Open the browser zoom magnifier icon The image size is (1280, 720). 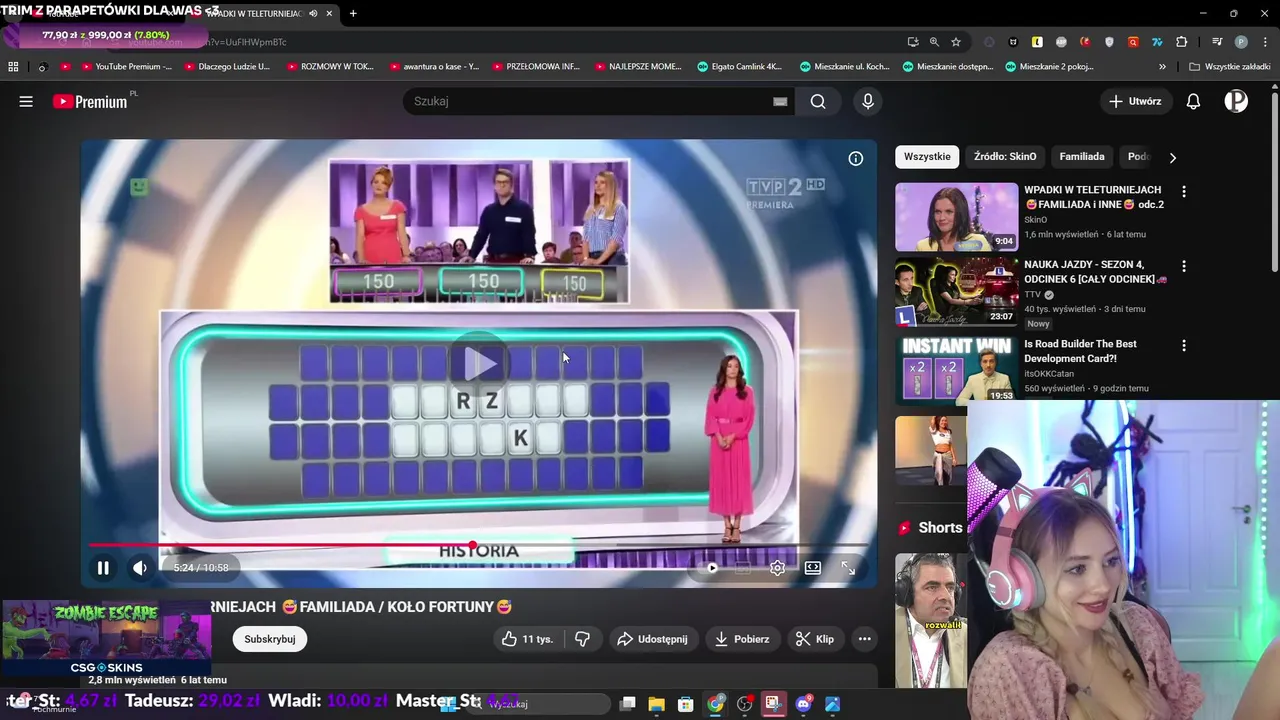[934, 42]
